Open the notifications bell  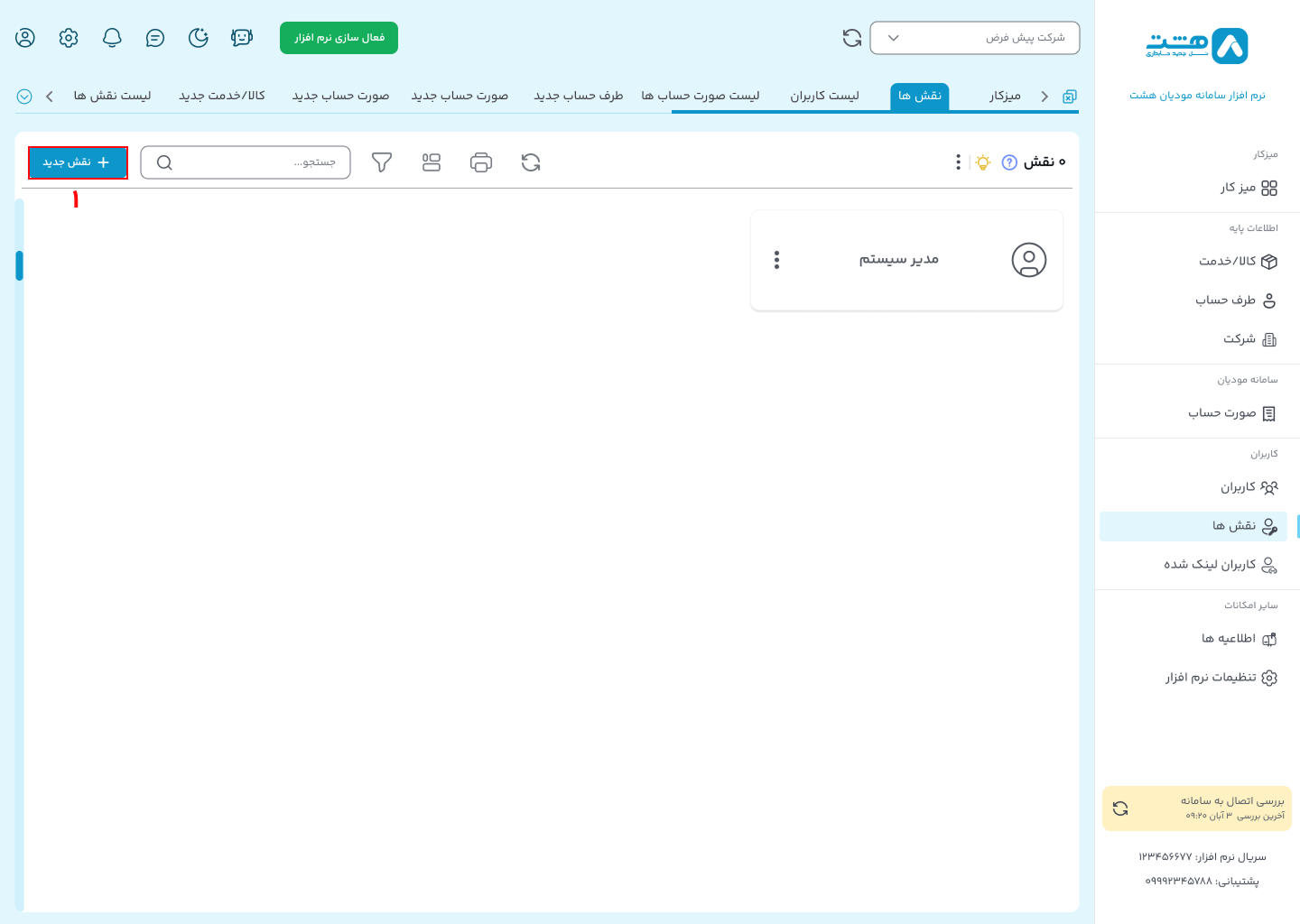[x=112, y=38]
